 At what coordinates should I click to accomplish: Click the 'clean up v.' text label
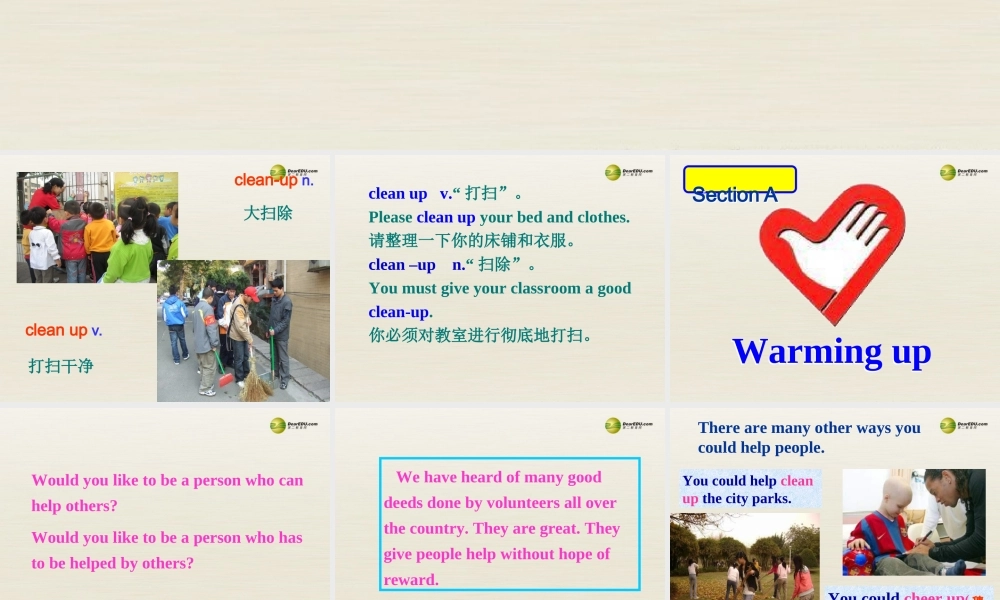(x=63, y=330)
